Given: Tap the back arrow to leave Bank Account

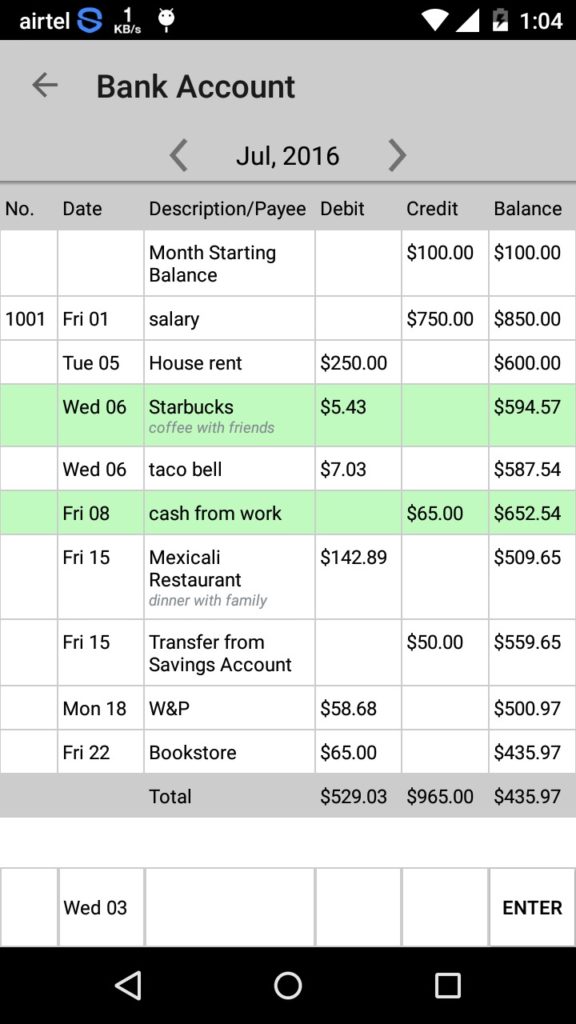Looking at the screenshot, I should [x=45, y=85].
